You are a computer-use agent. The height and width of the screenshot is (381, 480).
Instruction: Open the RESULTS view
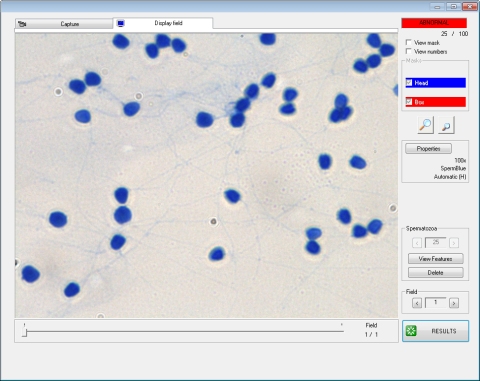pyautogui.click(x=435, y=331)
